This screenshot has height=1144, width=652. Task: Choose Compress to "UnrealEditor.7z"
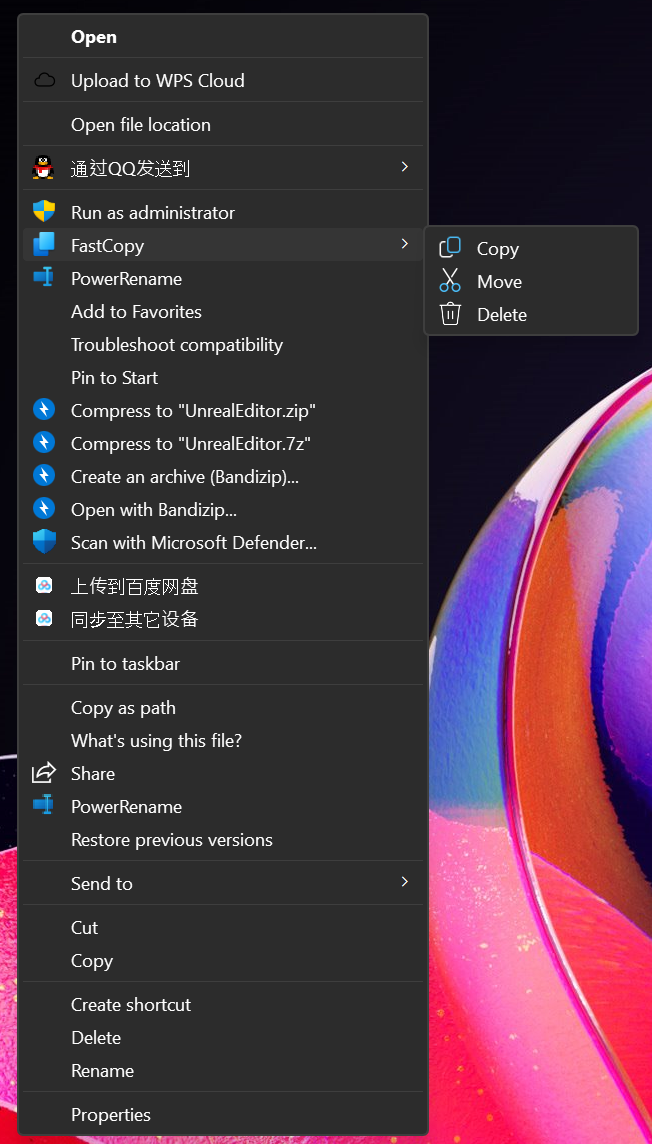(223, 443)
